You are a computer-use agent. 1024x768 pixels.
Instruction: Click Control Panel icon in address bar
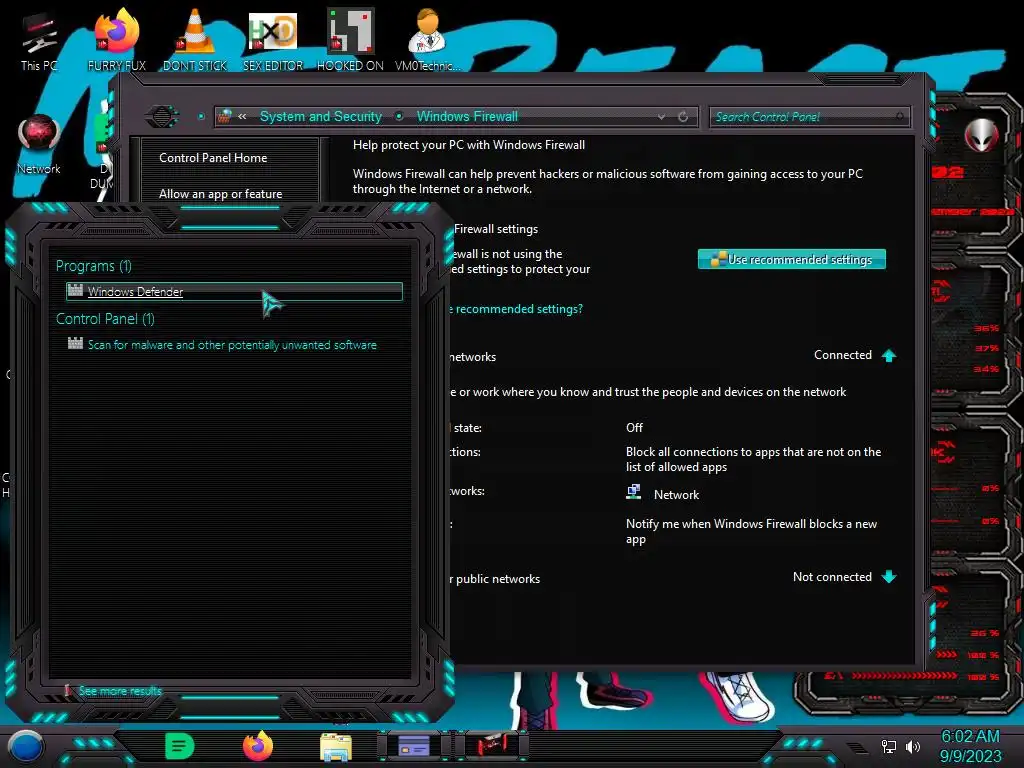pyautogui.click(x=225, y=116)
